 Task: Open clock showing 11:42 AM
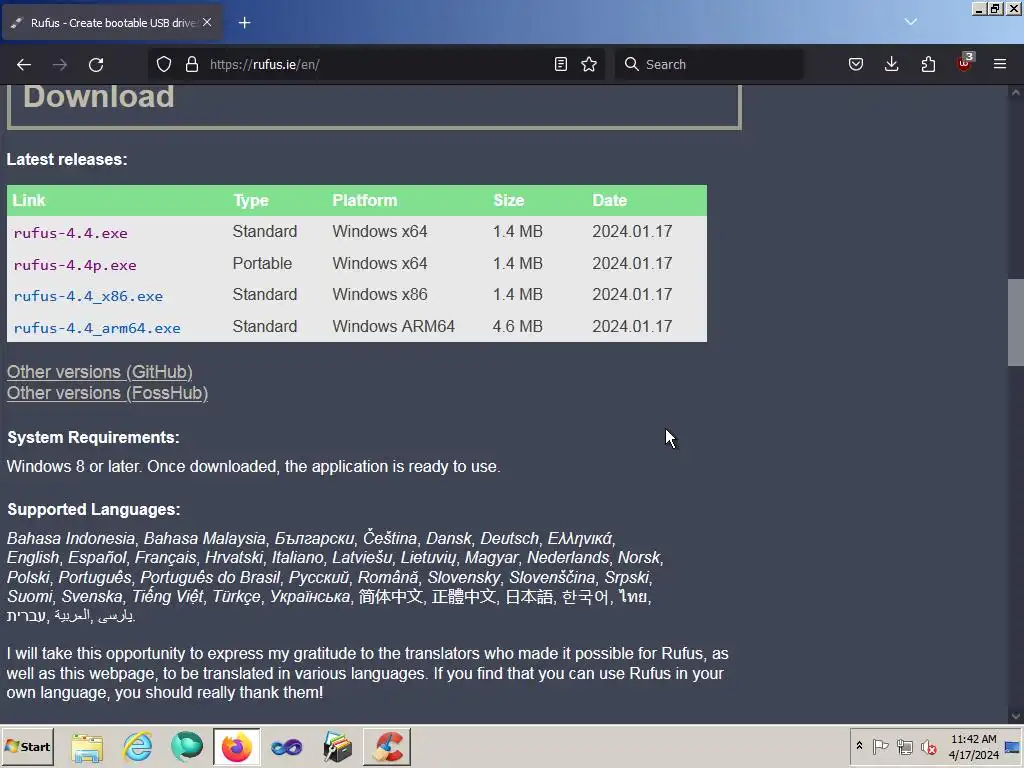(x=973, y=747)
